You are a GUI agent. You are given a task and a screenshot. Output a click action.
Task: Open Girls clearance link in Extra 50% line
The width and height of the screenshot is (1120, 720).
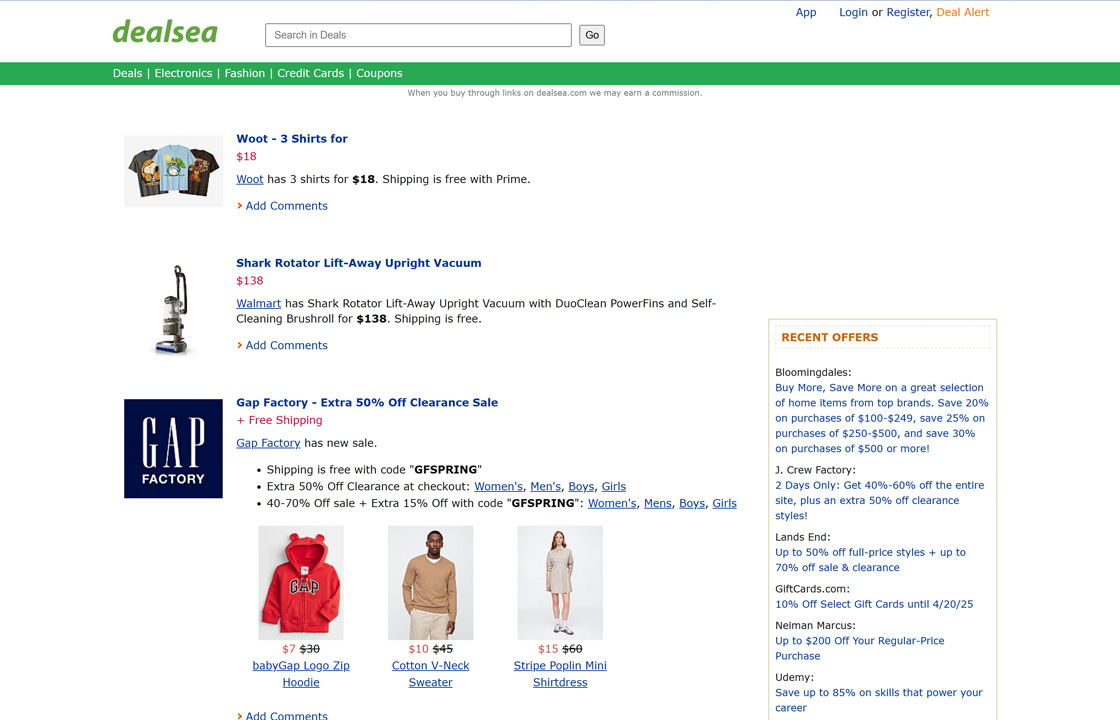point(614,486)
